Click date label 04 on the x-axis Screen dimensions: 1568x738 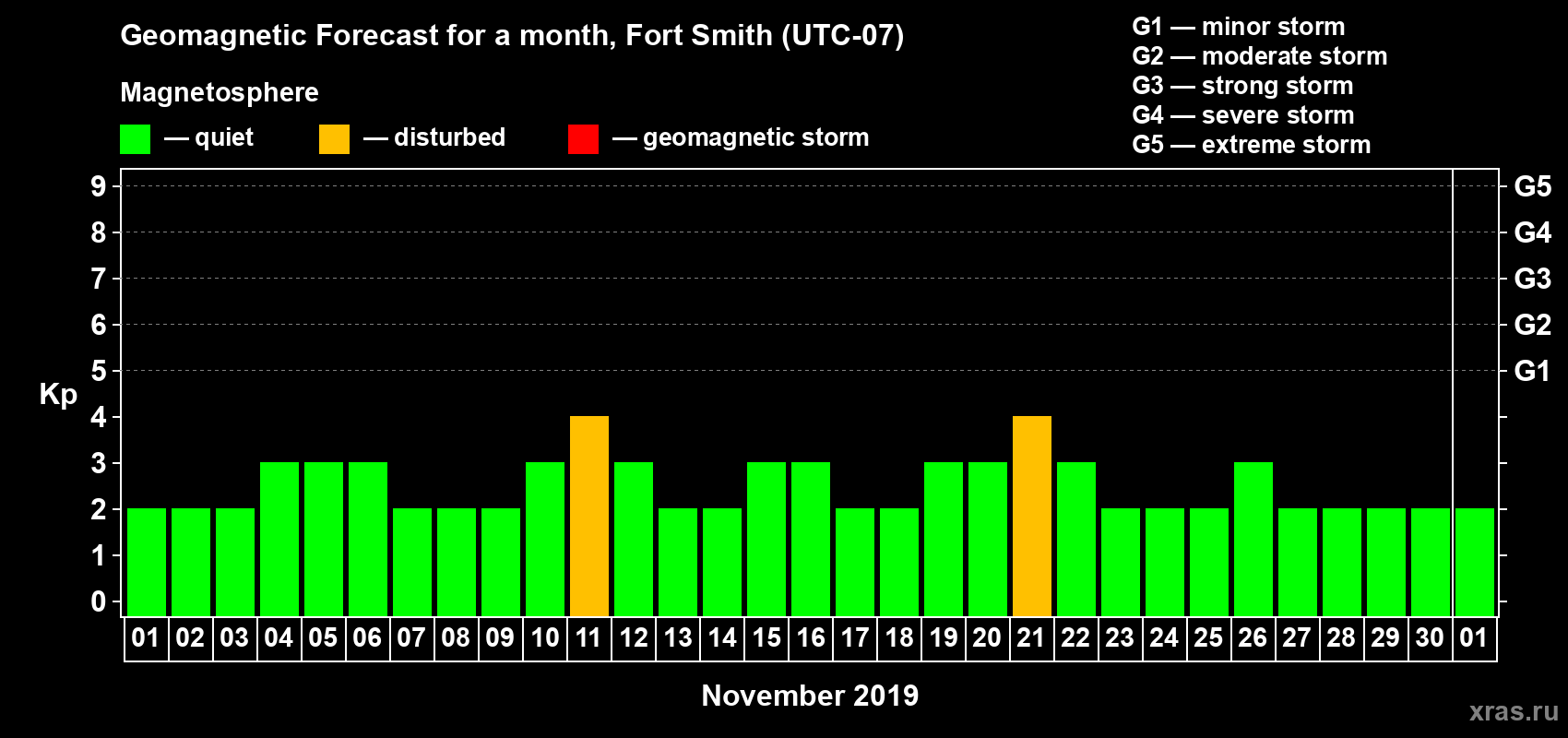tap(279, 637)
